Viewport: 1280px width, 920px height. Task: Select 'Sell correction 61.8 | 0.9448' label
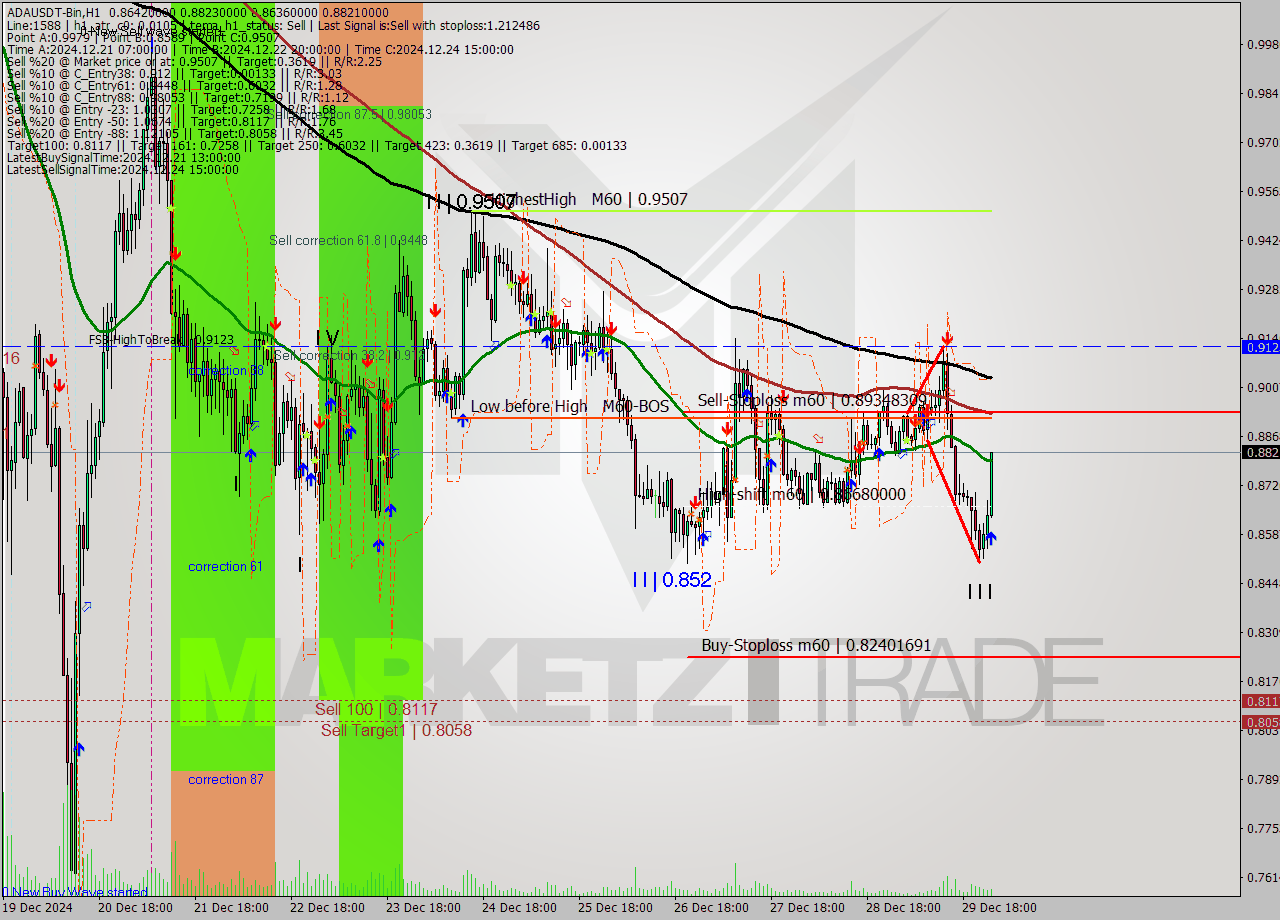(348, 241)
